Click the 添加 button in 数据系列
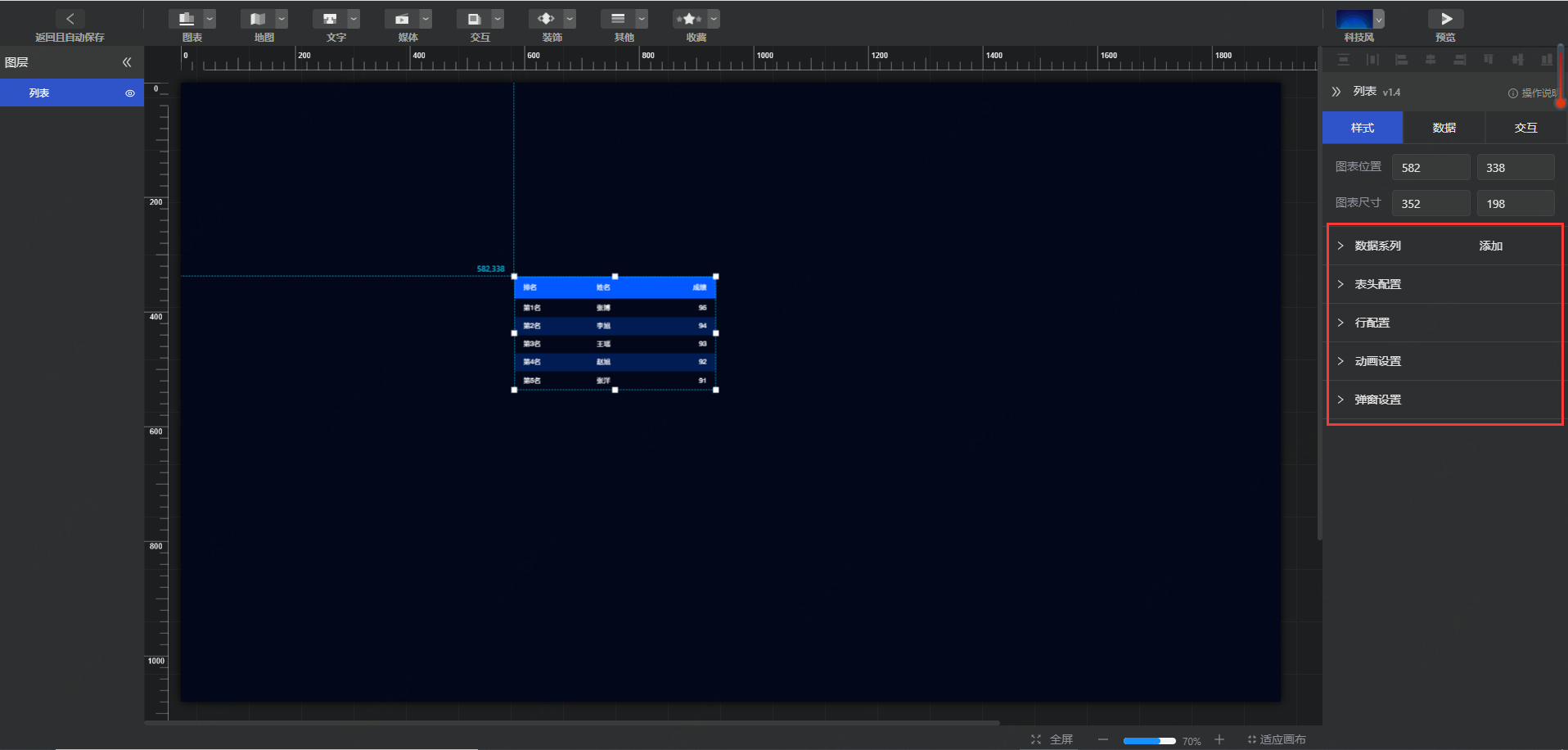The image size is (1568, 750). tap(1490, 246)
